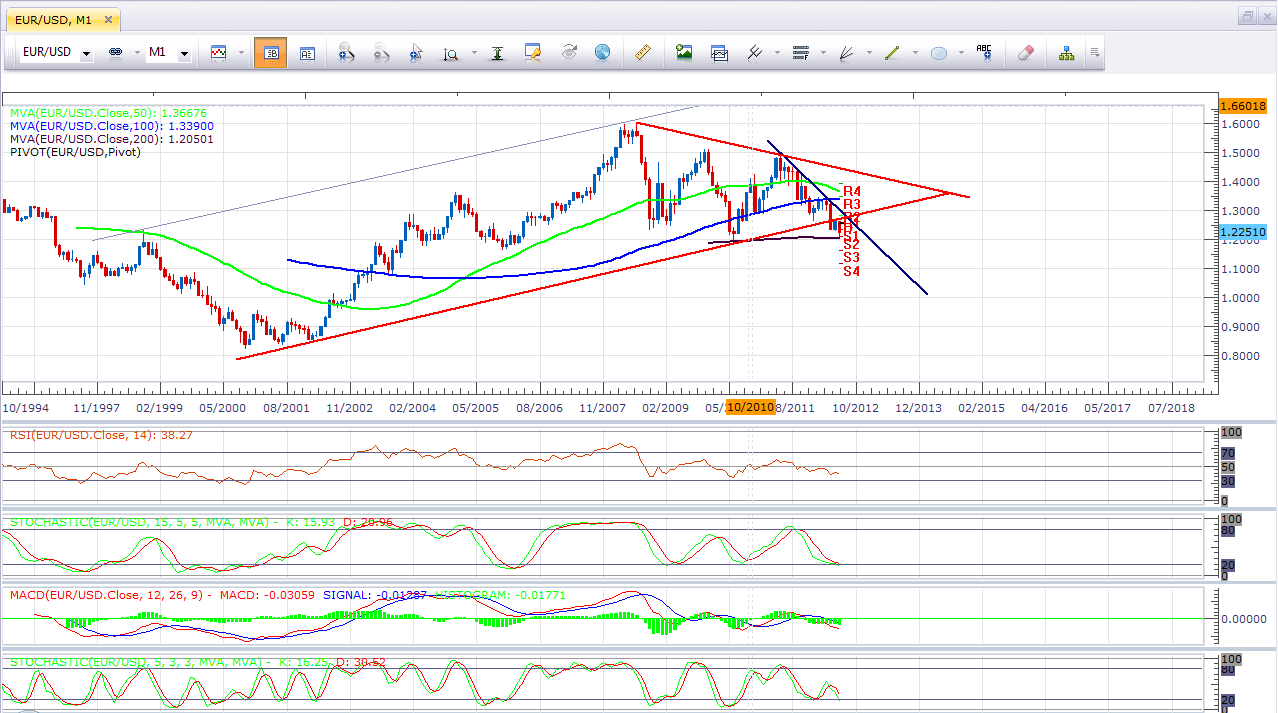Click the 1.0000 price axis label
Screen dimensions: 1278x713
(1241, 298)
